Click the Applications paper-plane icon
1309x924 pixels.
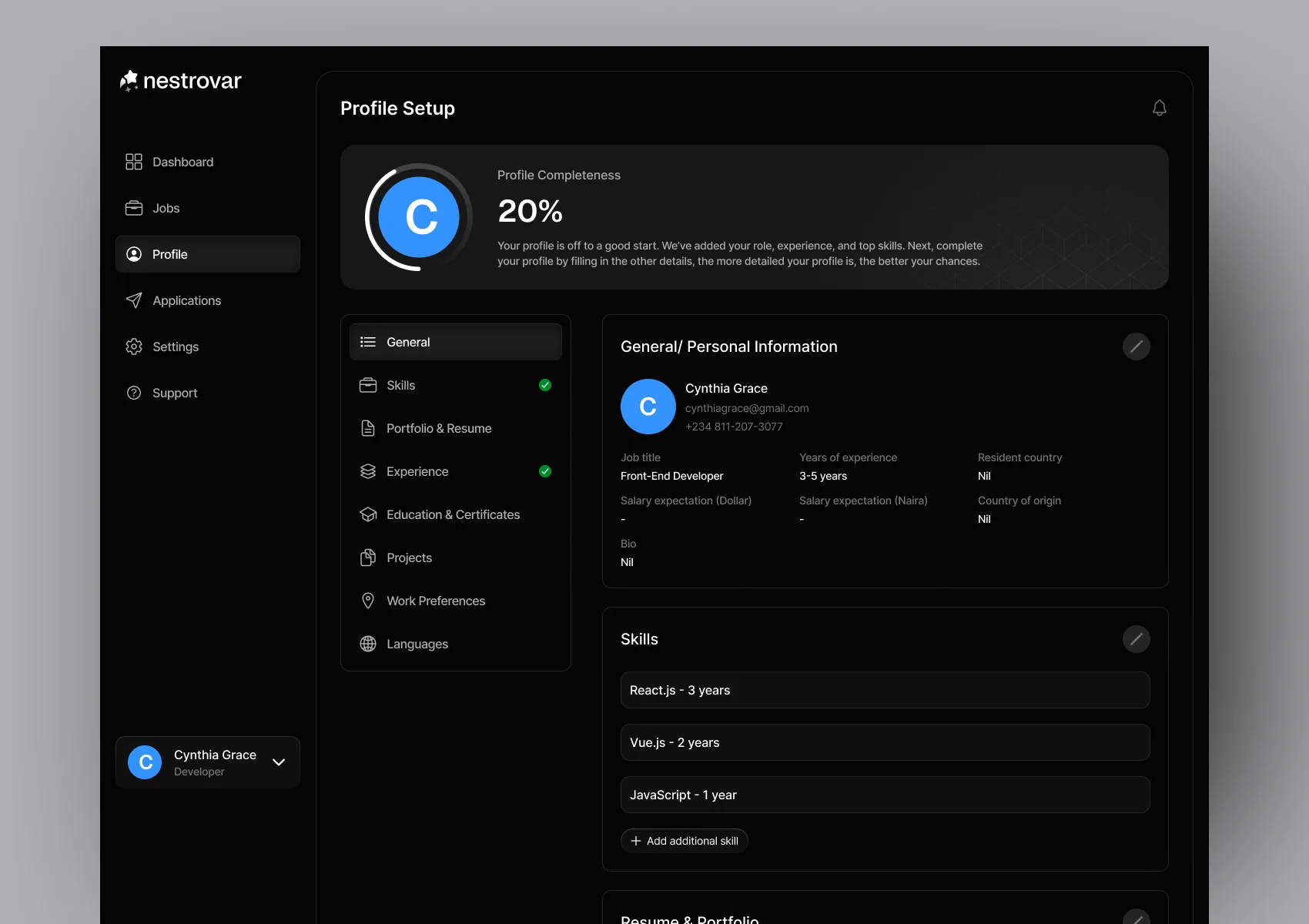pyautogui.click(x=134, y=300)
